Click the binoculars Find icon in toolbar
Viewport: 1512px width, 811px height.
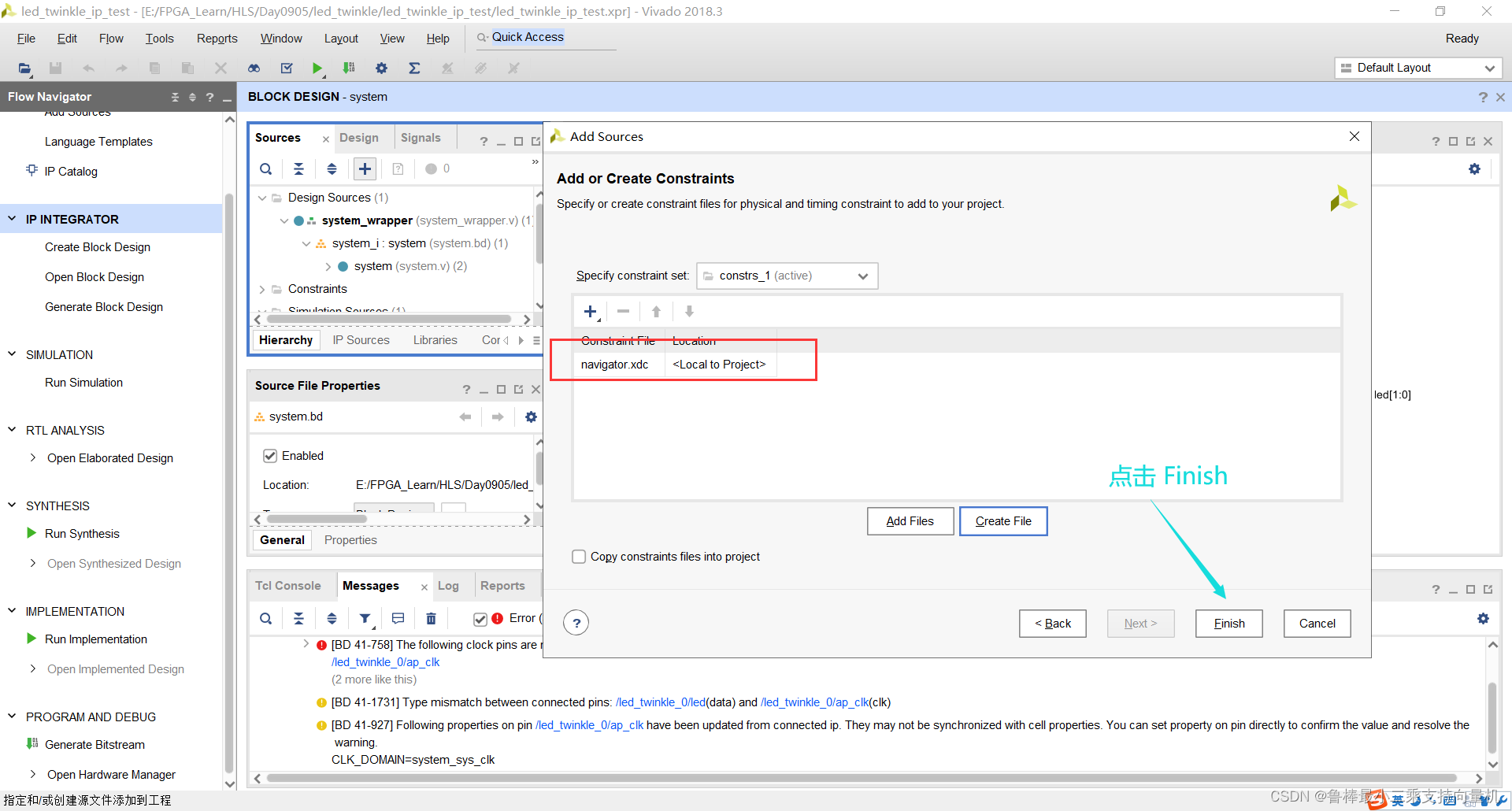254,69
